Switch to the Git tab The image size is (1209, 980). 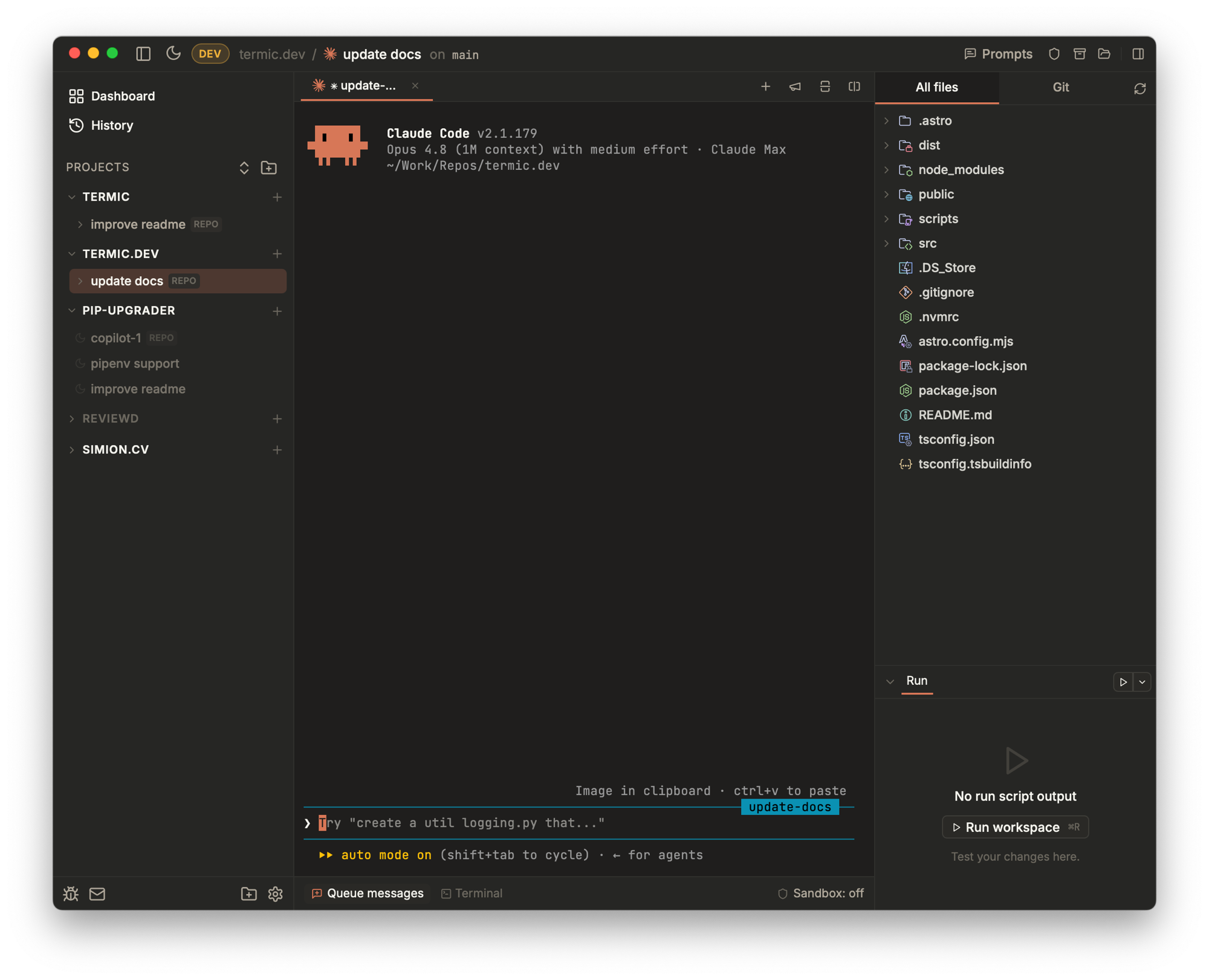pyautogui.click(x=1060, y=88)
